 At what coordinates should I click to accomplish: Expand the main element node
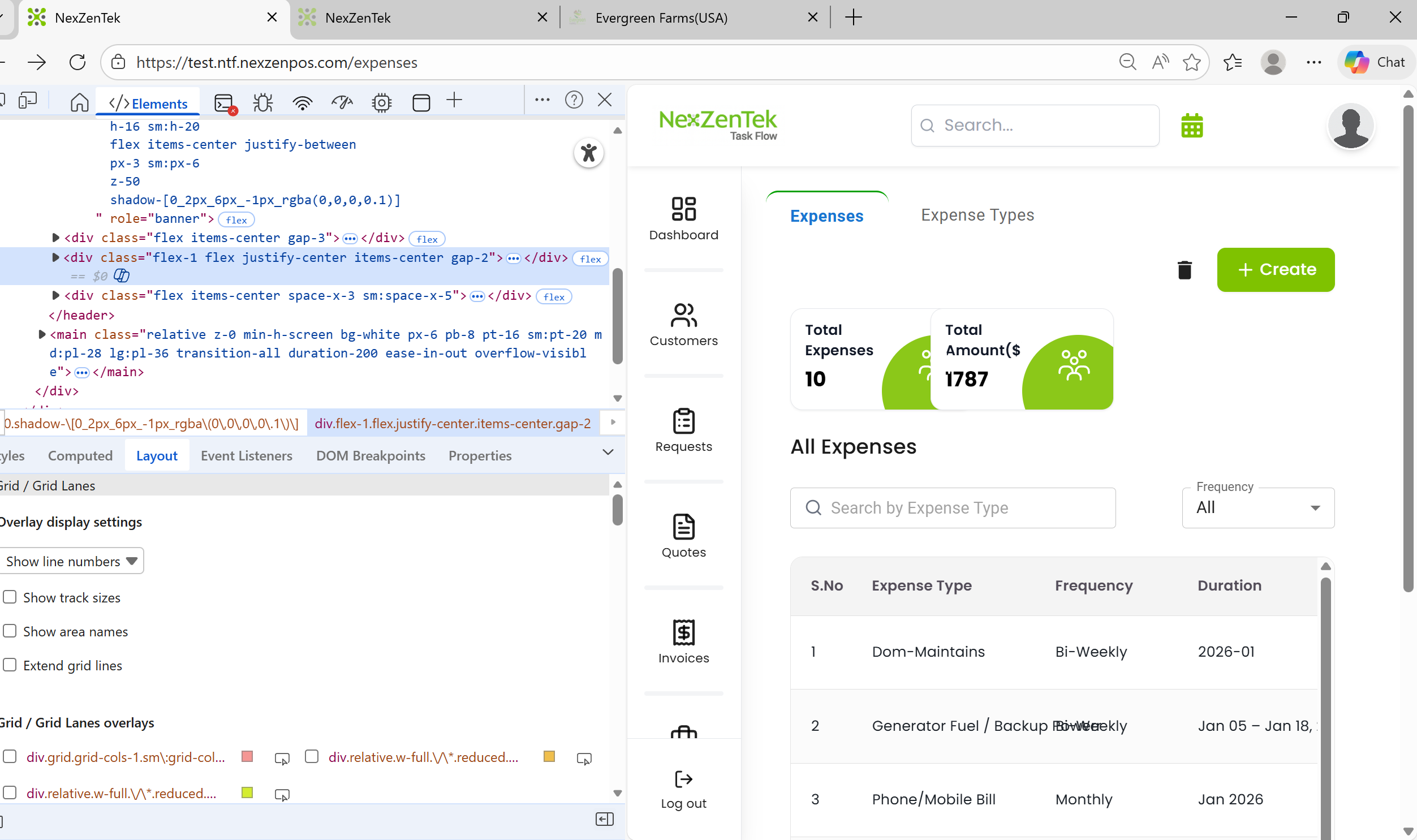(42, 334)
